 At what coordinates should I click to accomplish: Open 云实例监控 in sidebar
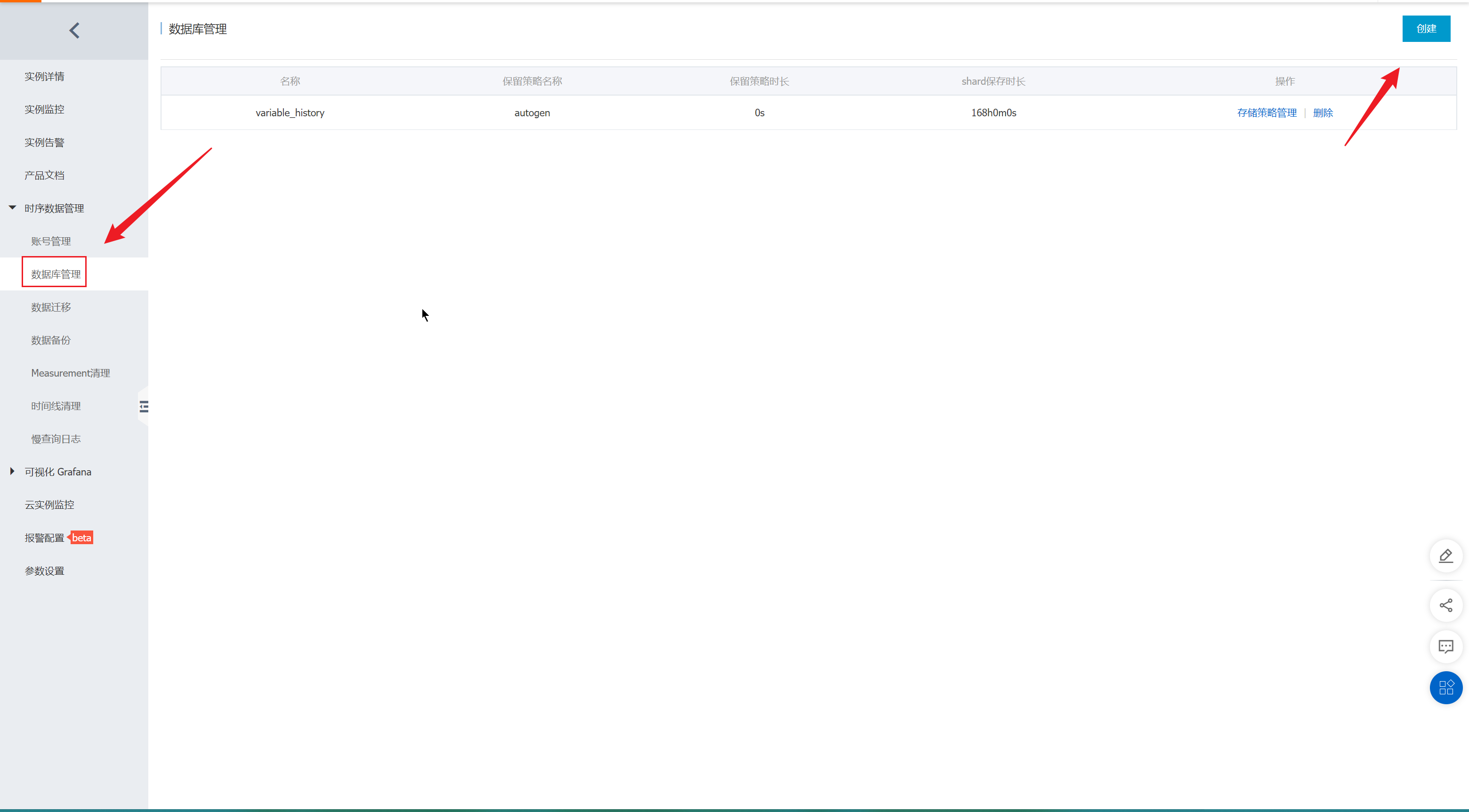(49, 505)
